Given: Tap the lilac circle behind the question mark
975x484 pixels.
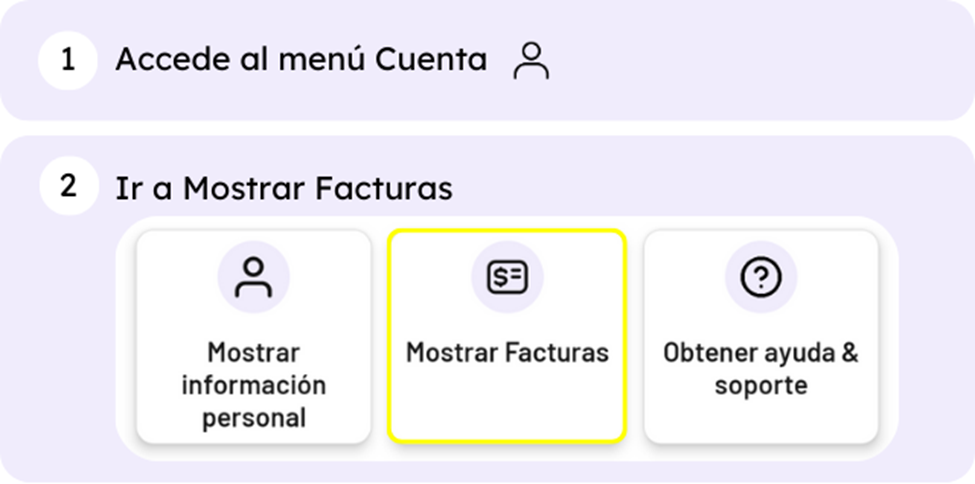Looking at the screenshot, I should (760, 277).
